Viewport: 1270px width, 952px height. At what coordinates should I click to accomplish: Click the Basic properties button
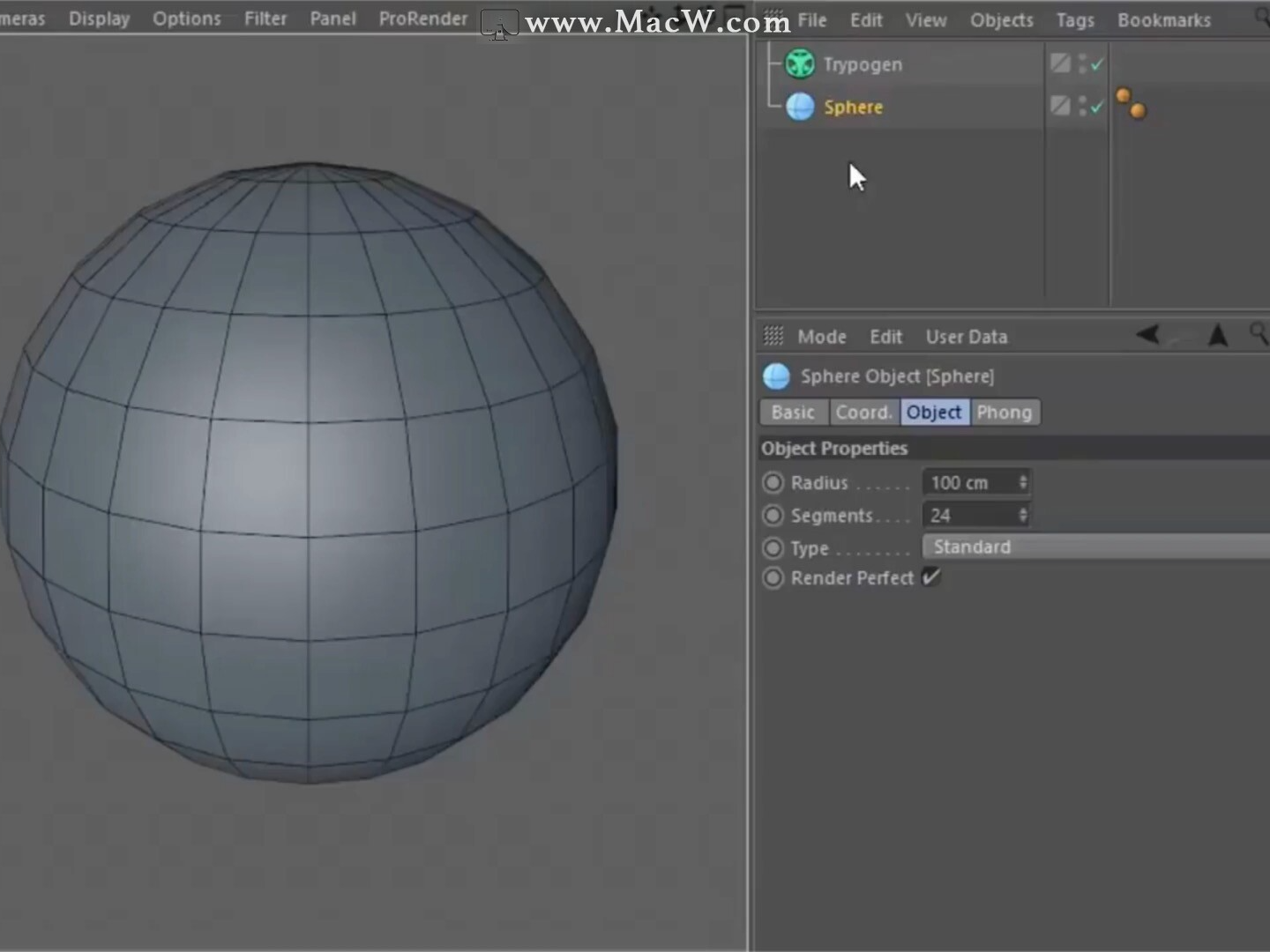pos(793,412)
